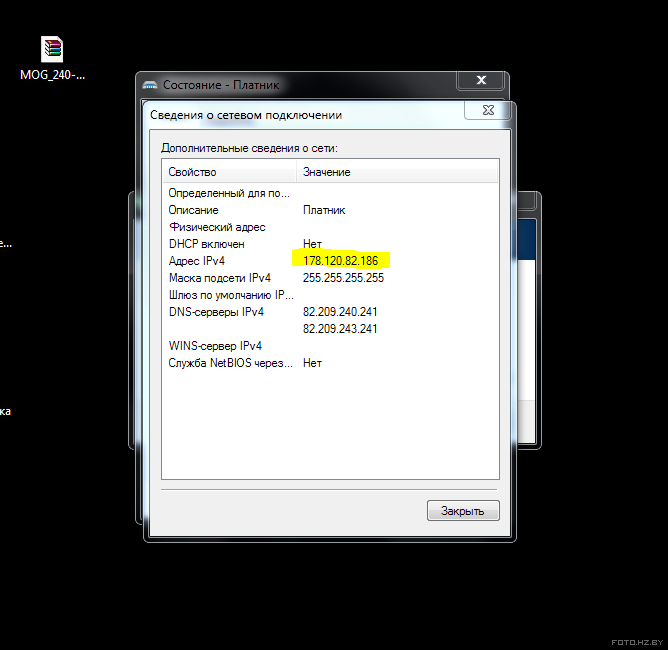Click the network icon in the Состояние - Платник title bar
Screen dimensions: 668x650
point(150,84)
